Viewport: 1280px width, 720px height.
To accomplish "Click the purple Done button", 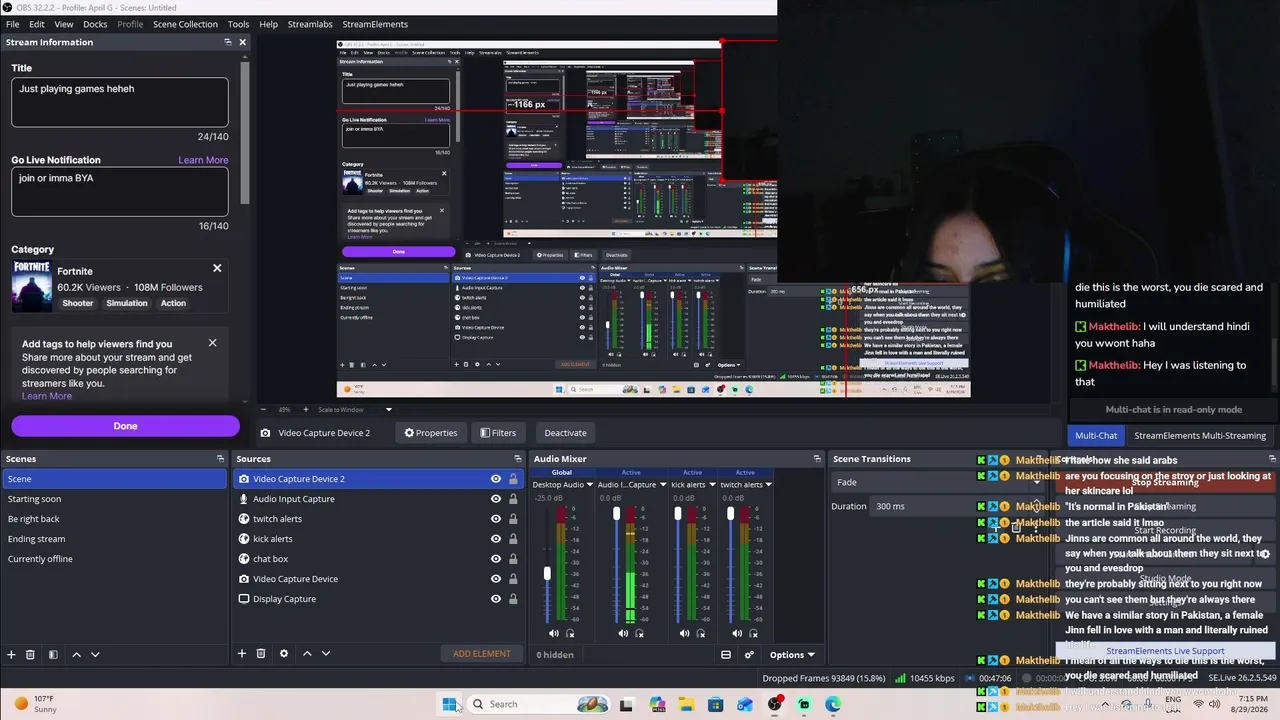I will click(125, 426).
